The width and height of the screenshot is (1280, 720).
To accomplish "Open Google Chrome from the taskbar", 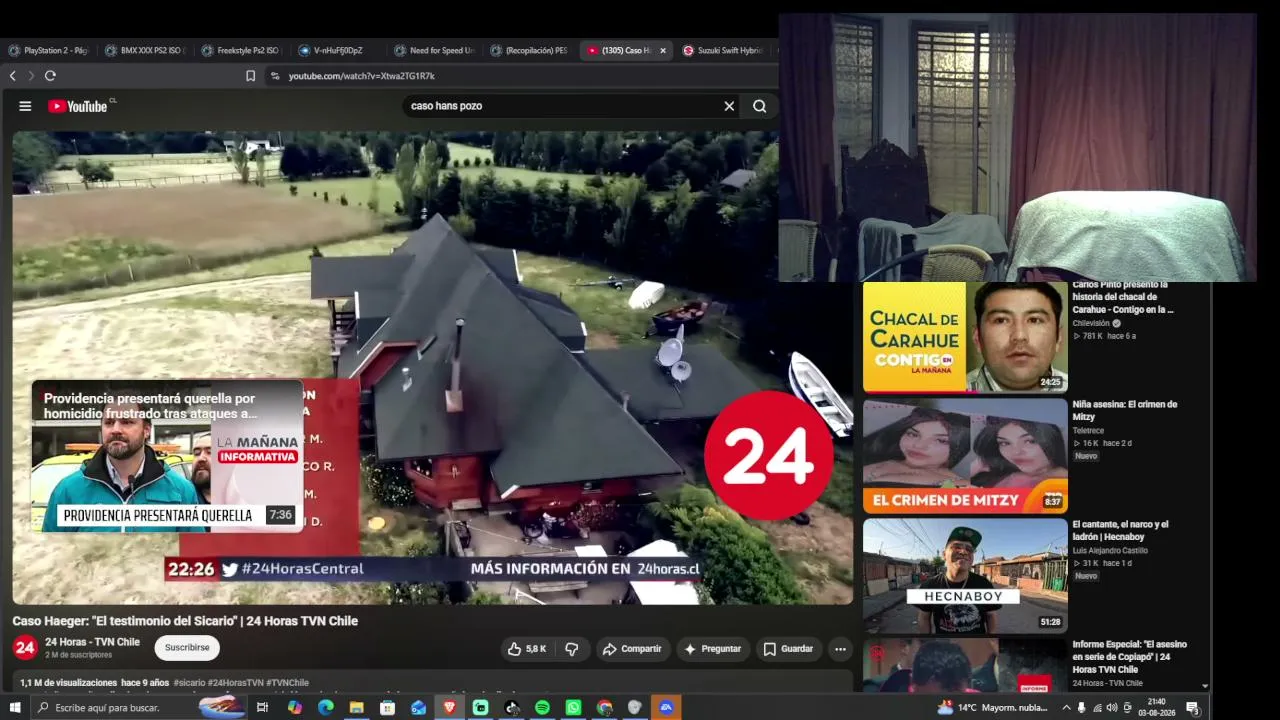I will click(604, 708).
